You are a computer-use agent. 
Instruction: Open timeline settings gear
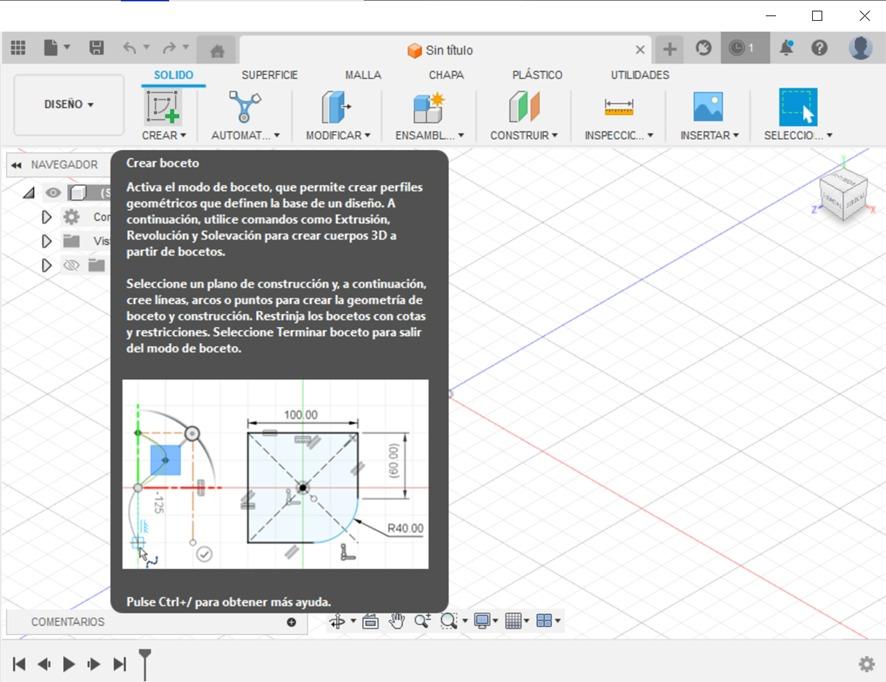pos(866,663)
